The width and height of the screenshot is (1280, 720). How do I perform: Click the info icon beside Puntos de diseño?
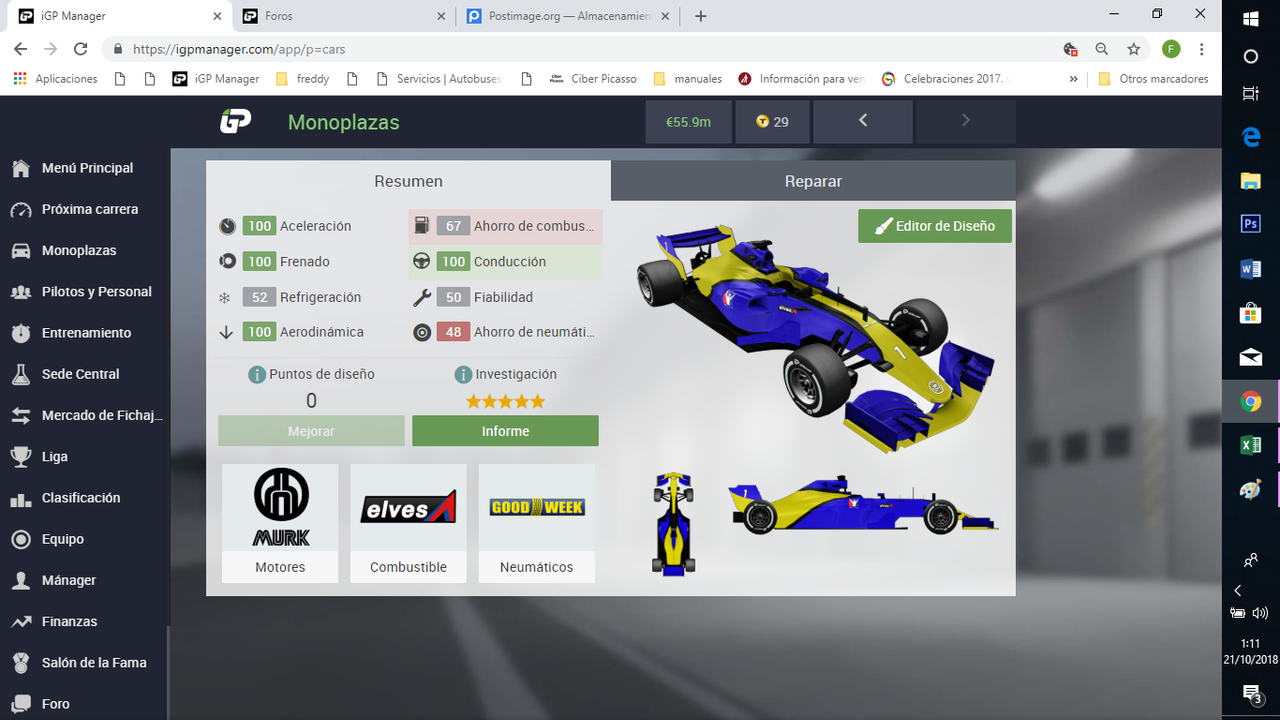pos(257,374)
